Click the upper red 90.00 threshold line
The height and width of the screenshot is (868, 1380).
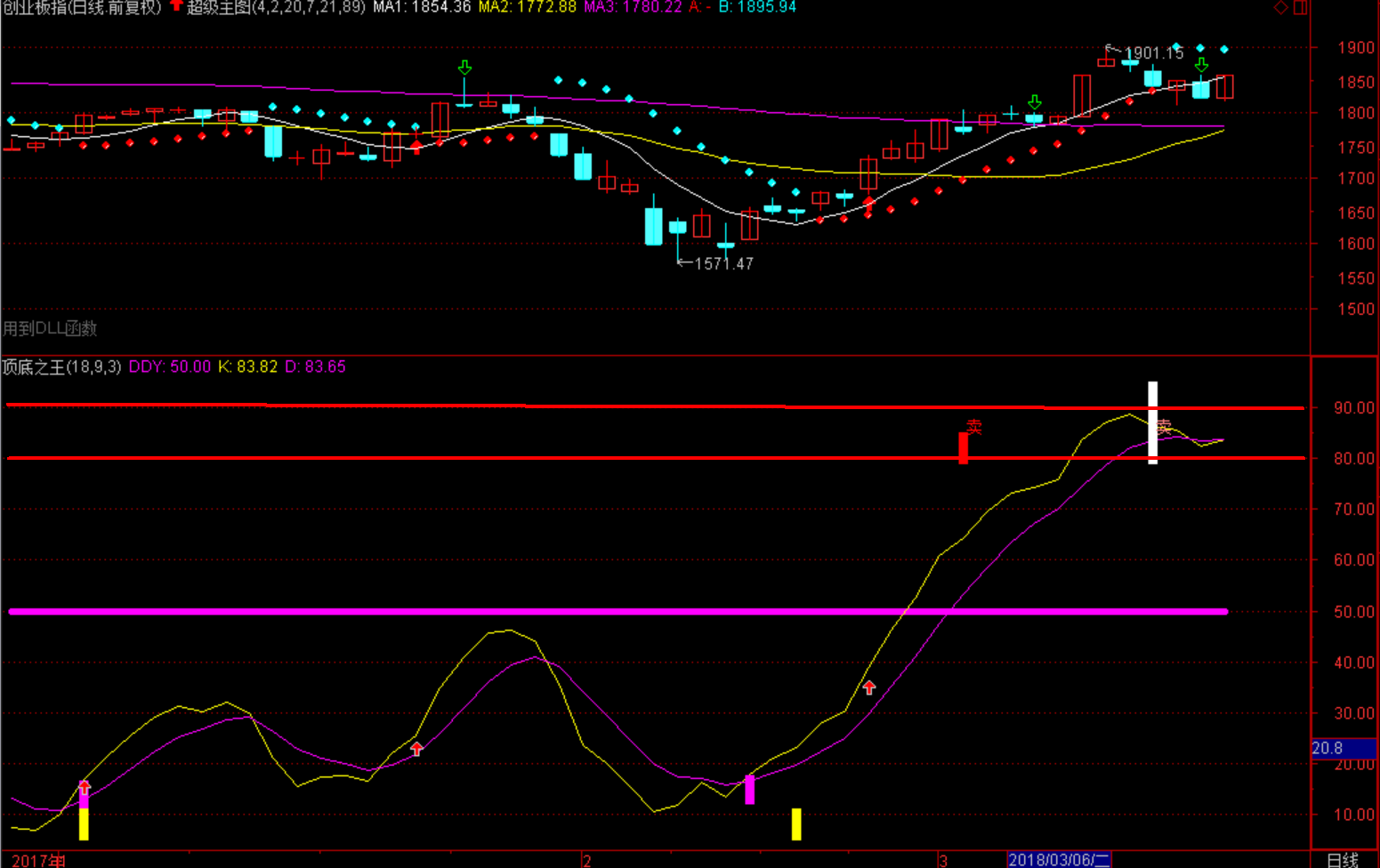[655, 406]
